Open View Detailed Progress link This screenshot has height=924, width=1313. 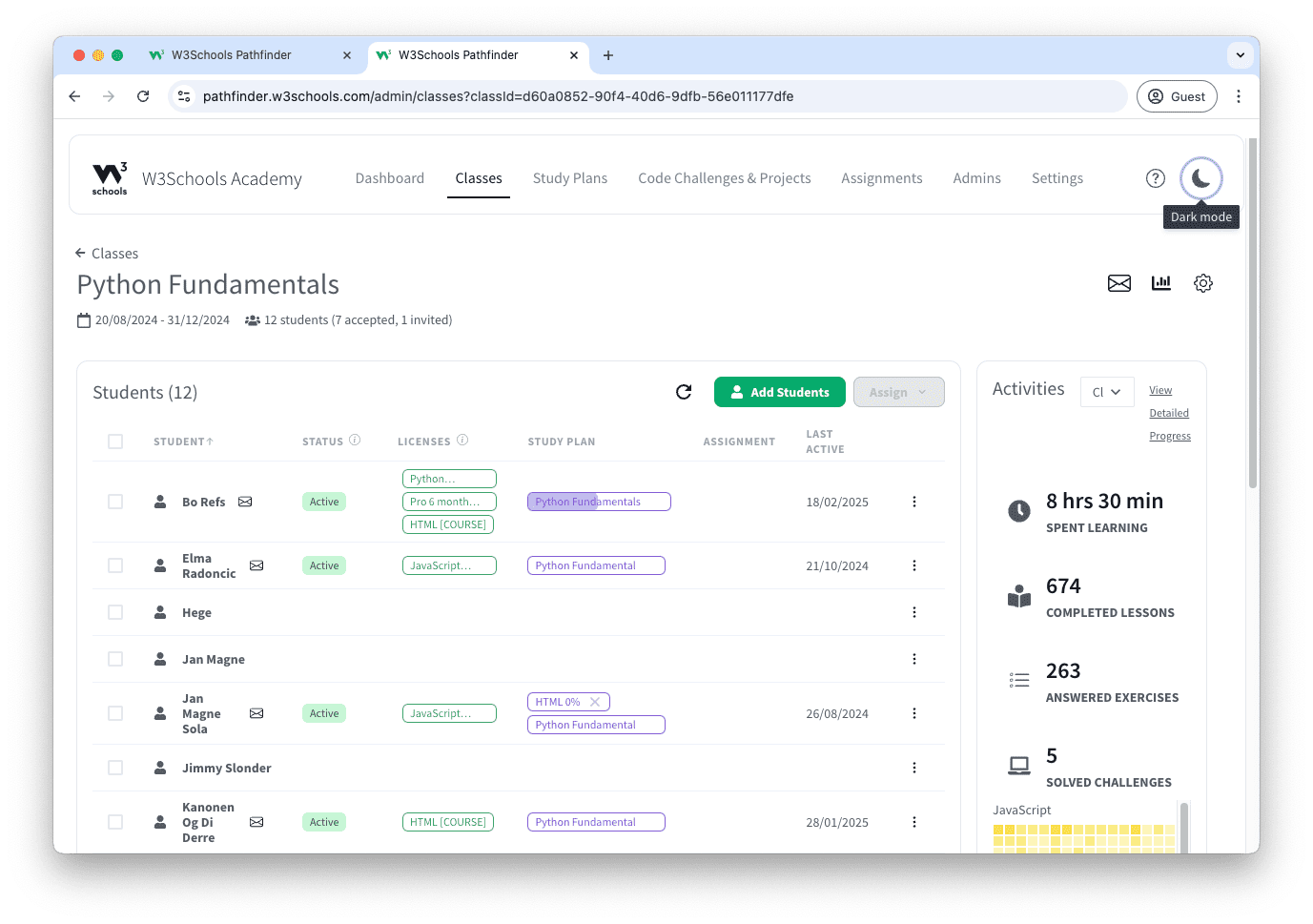pyautogui.click(x=1169, y=413)
